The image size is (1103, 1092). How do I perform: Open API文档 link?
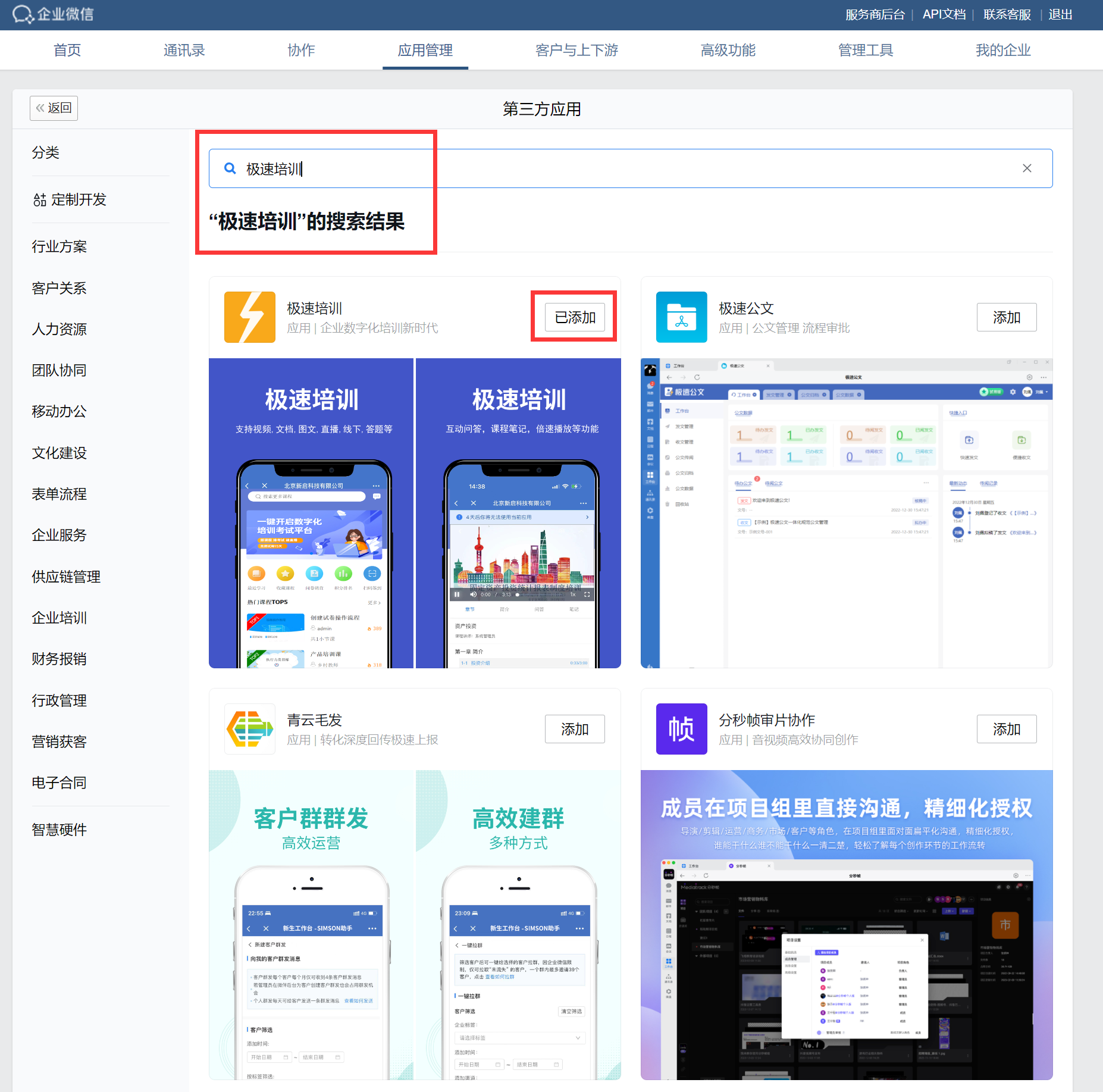pos(944,14)
